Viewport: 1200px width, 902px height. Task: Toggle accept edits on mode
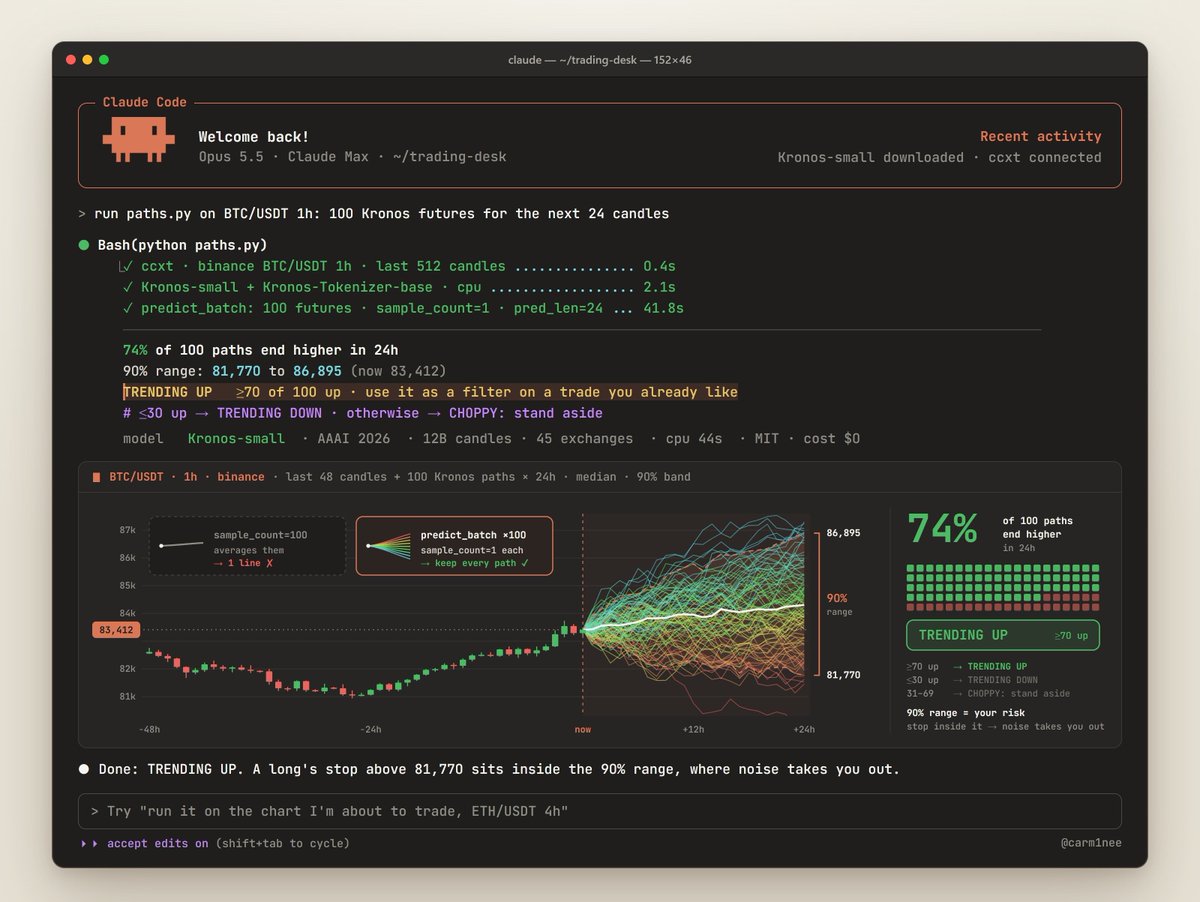[158, 844]
